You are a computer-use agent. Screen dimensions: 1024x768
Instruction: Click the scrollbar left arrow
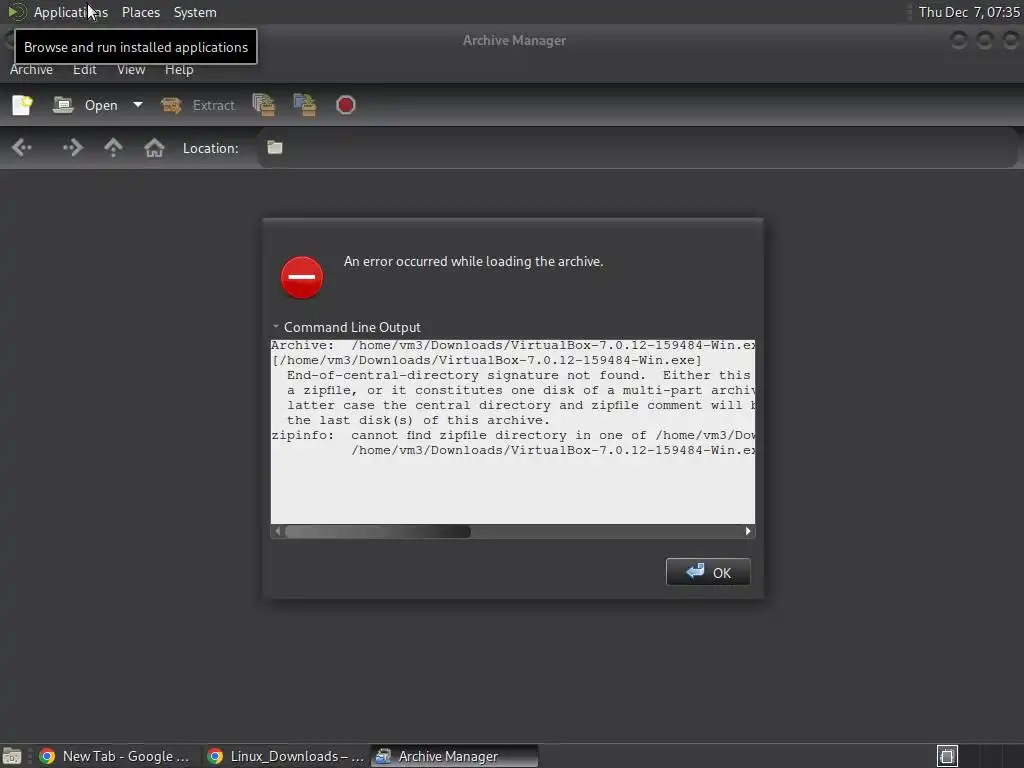pos(278,532)
